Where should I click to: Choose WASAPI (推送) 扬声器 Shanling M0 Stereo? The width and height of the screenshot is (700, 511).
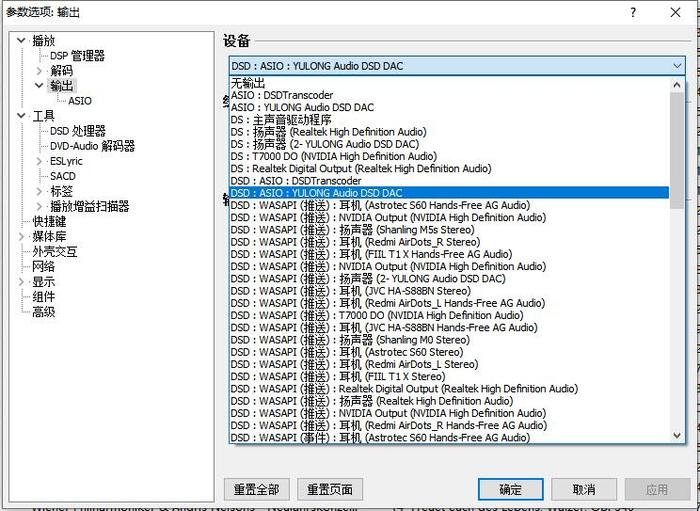point(449,340)
